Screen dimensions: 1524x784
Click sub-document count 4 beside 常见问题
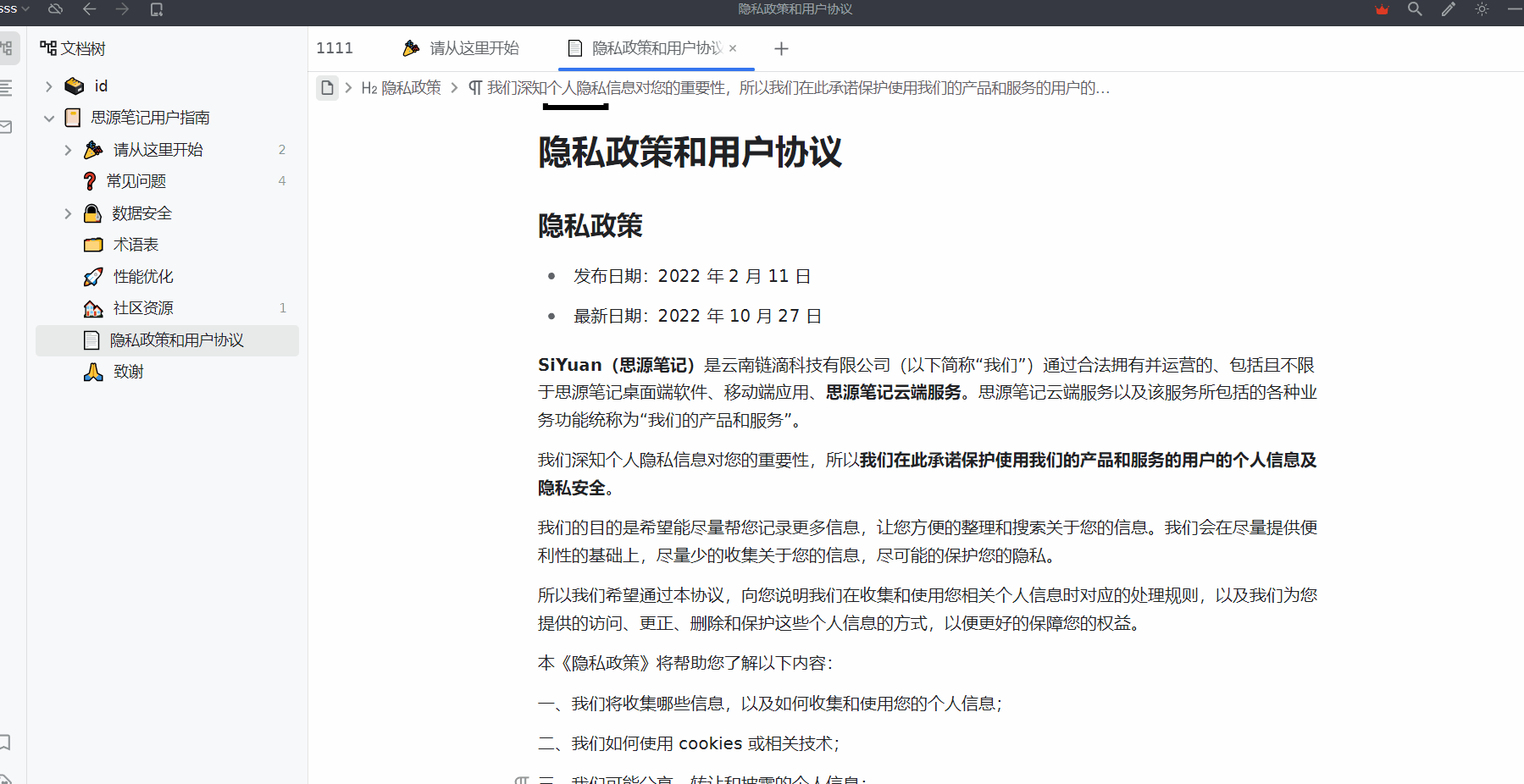pyautogui.click(x=282, y=181)
